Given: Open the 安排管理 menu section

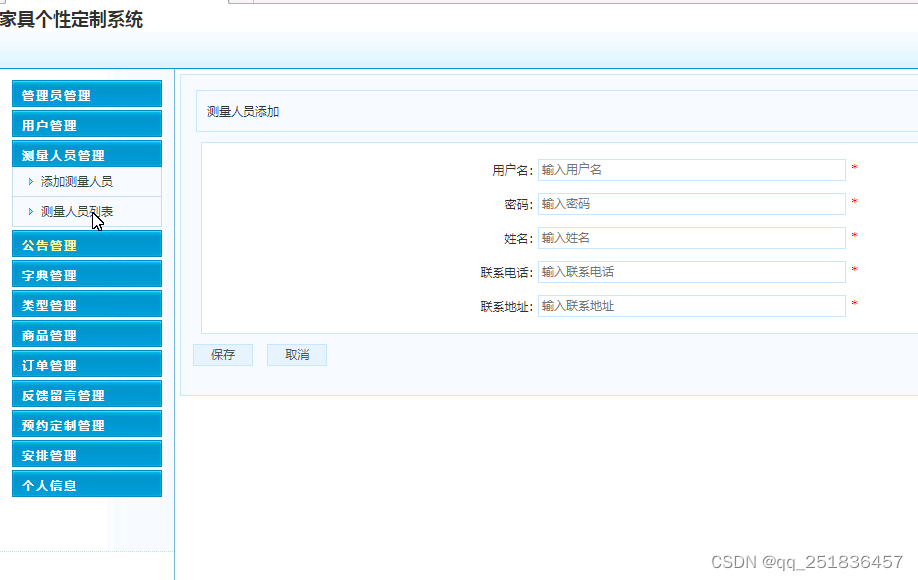Looking at the screenshot, I should coord(87,454).
